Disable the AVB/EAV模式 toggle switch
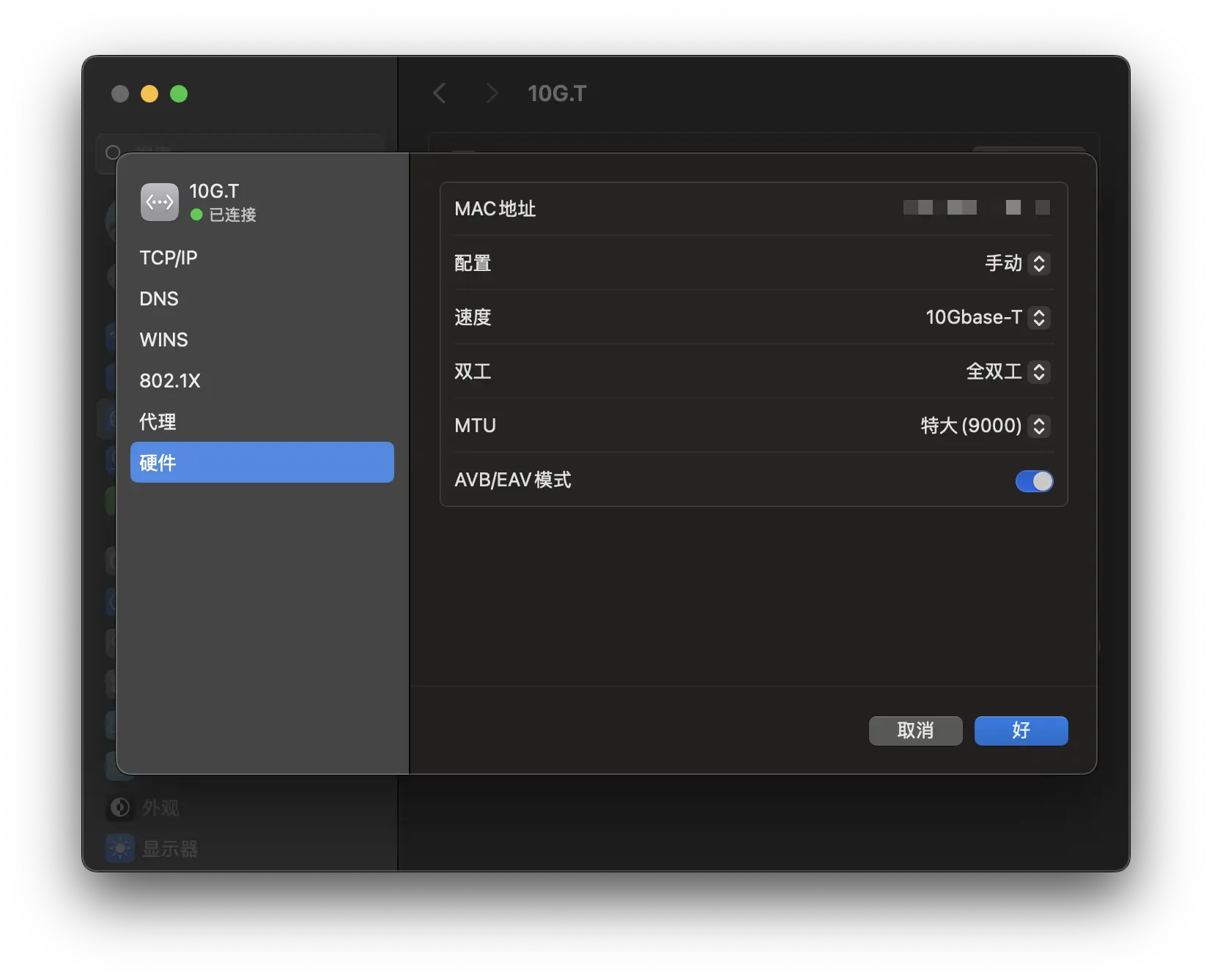 click(1034, 481)
